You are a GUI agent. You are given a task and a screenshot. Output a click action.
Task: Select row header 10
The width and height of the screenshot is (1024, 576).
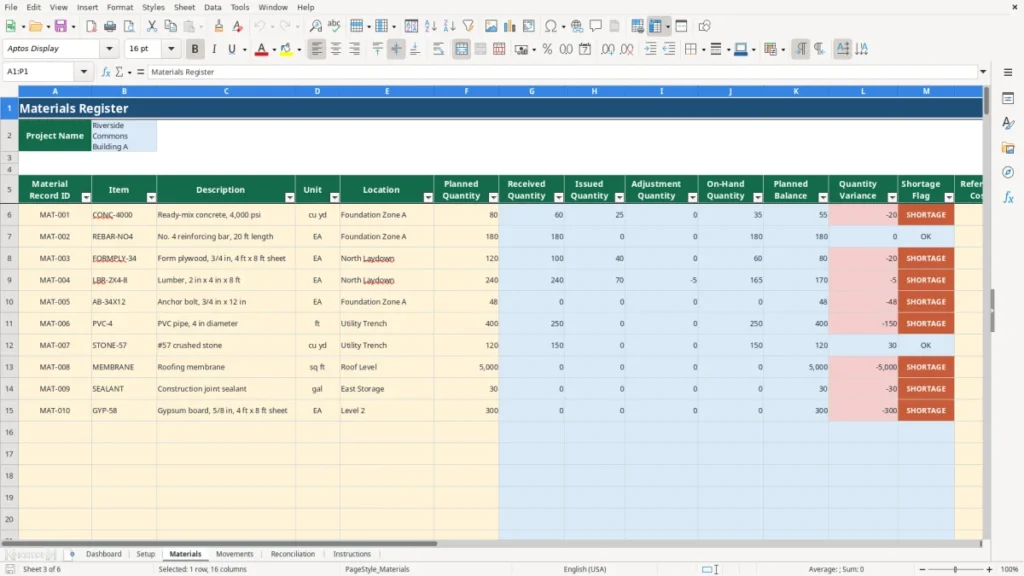(x=9, y=302)
